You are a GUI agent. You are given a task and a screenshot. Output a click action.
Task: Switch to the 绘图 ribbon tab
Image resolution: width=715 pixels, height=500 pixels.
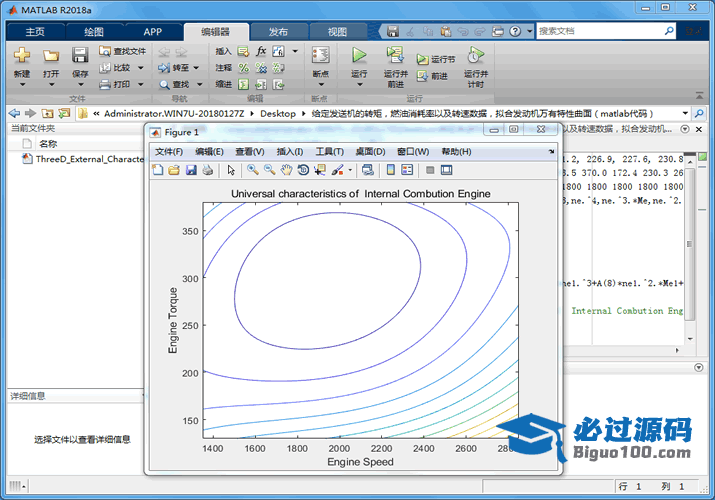[x=93, y=31]
